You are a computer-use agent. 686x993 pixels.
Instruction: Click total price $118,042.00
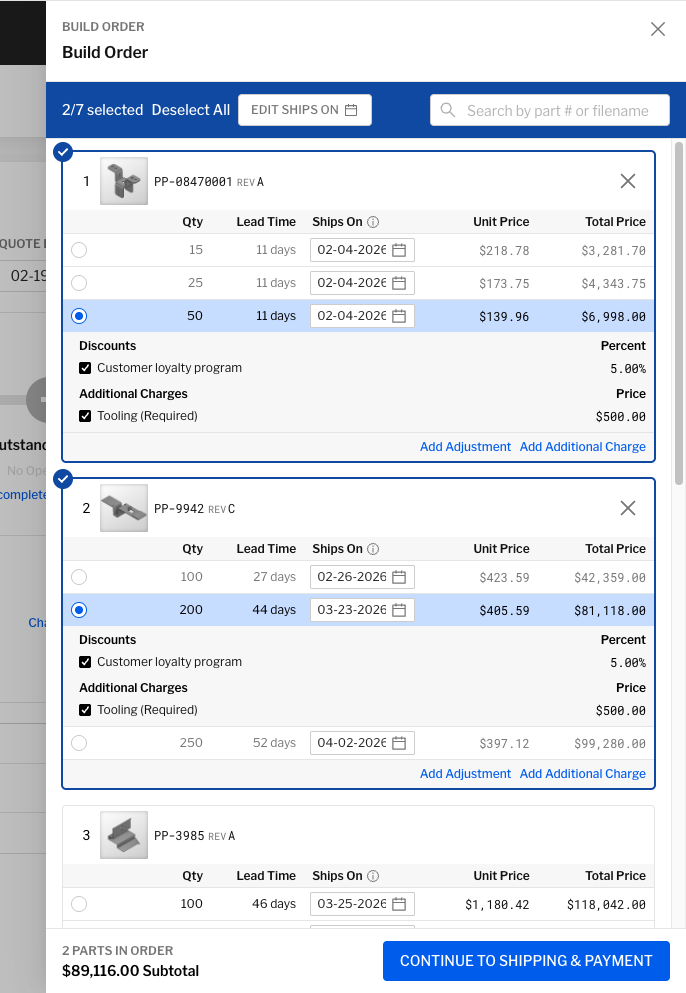(x=606, y=904)
